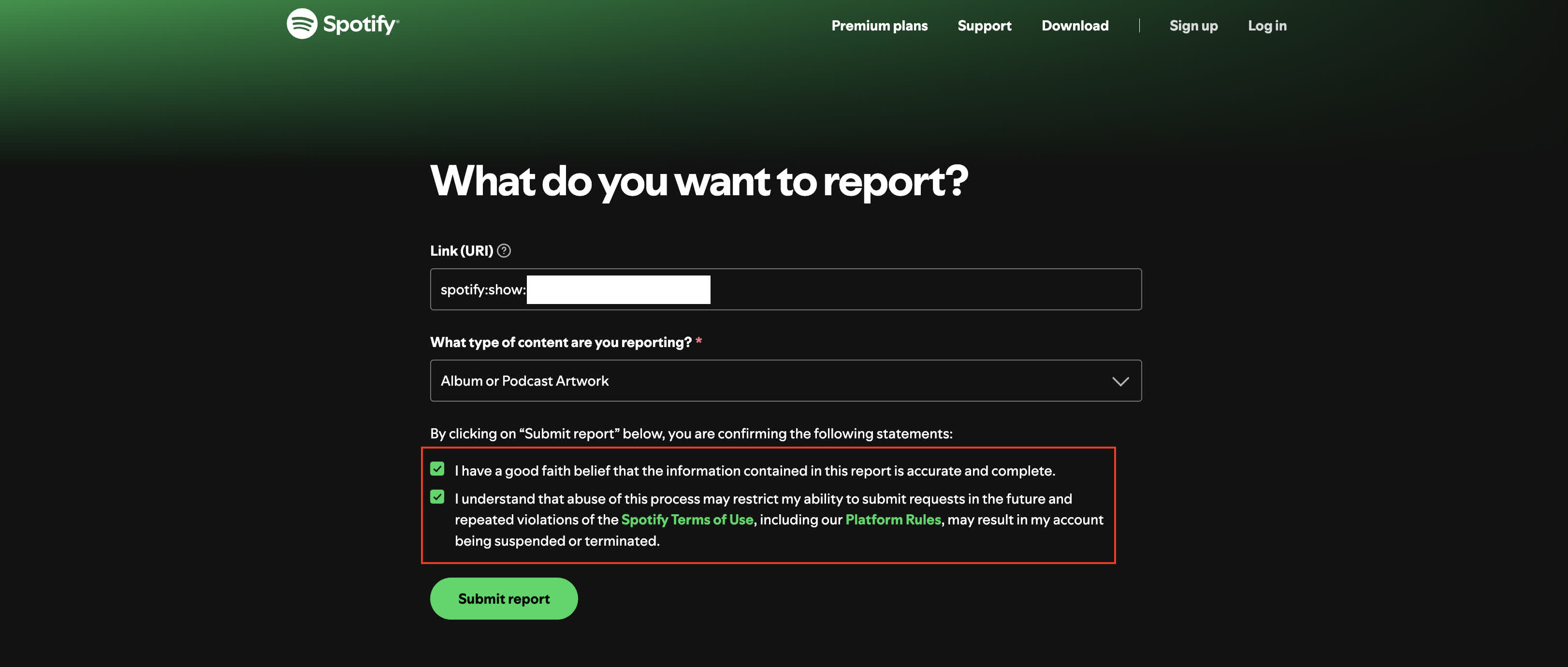Open the Premium plans page
The height and width of the screenshot is (667, 1568).
click(x=879, y=25)
